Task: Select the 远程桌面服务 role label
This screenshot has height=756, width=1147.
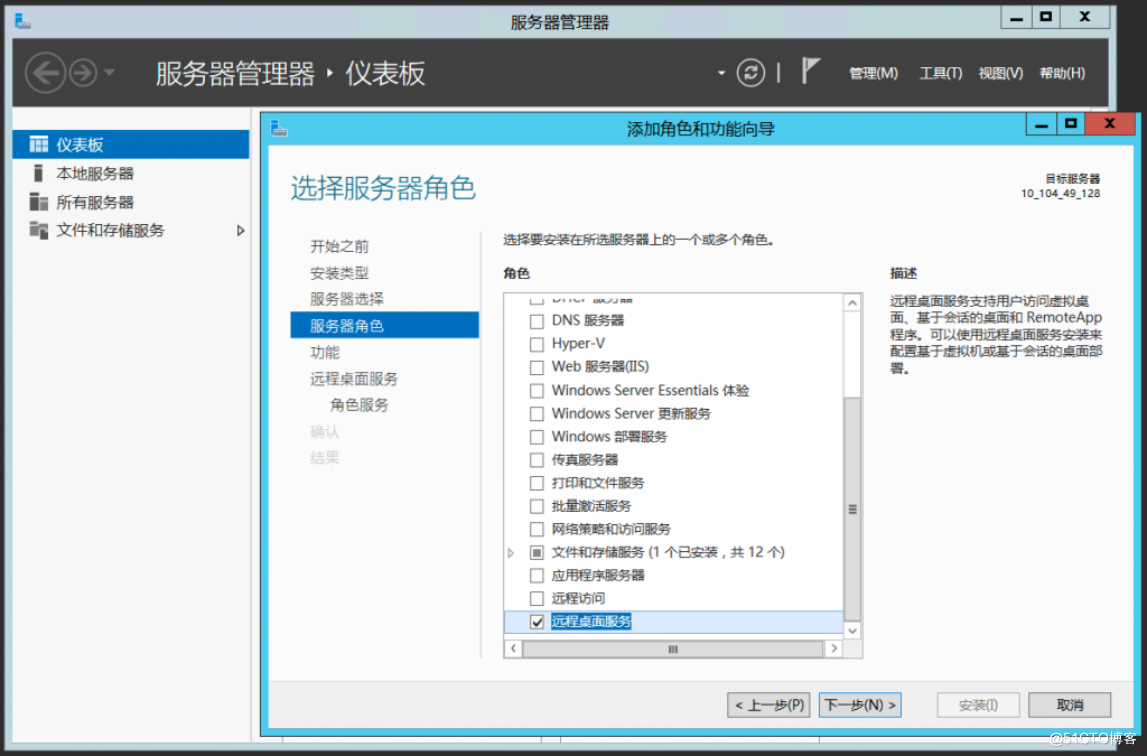Action: click(591, 622)
